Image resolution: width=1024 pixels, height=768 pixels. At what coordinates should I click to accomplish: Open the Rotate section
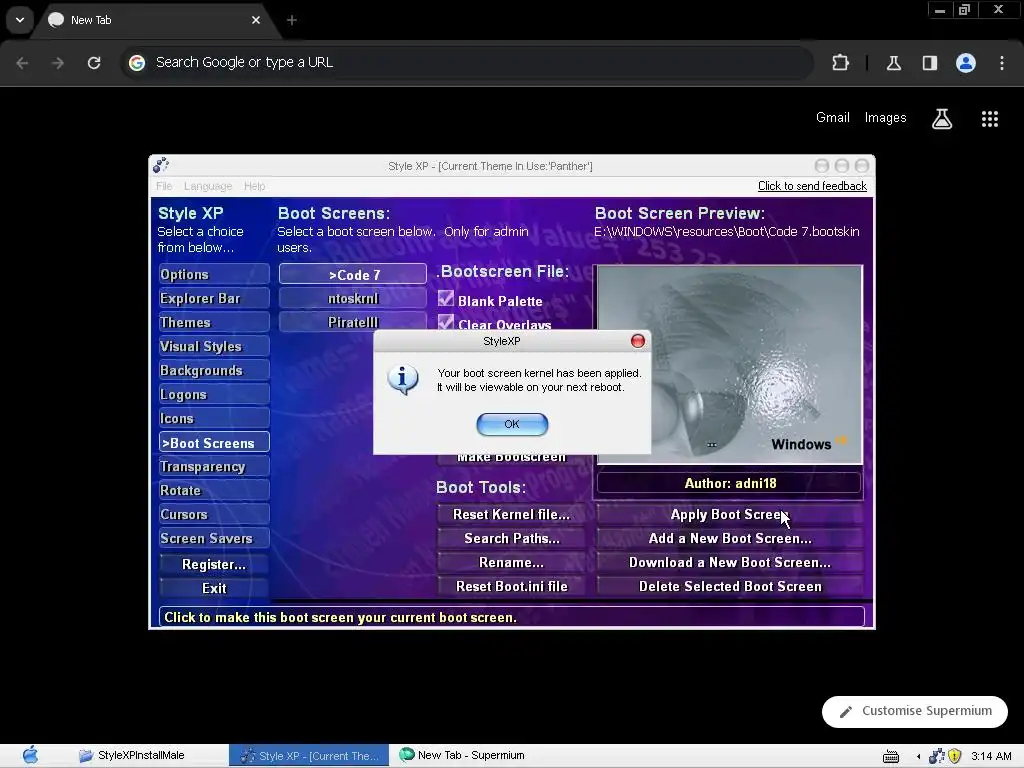[x=214, y=490]
